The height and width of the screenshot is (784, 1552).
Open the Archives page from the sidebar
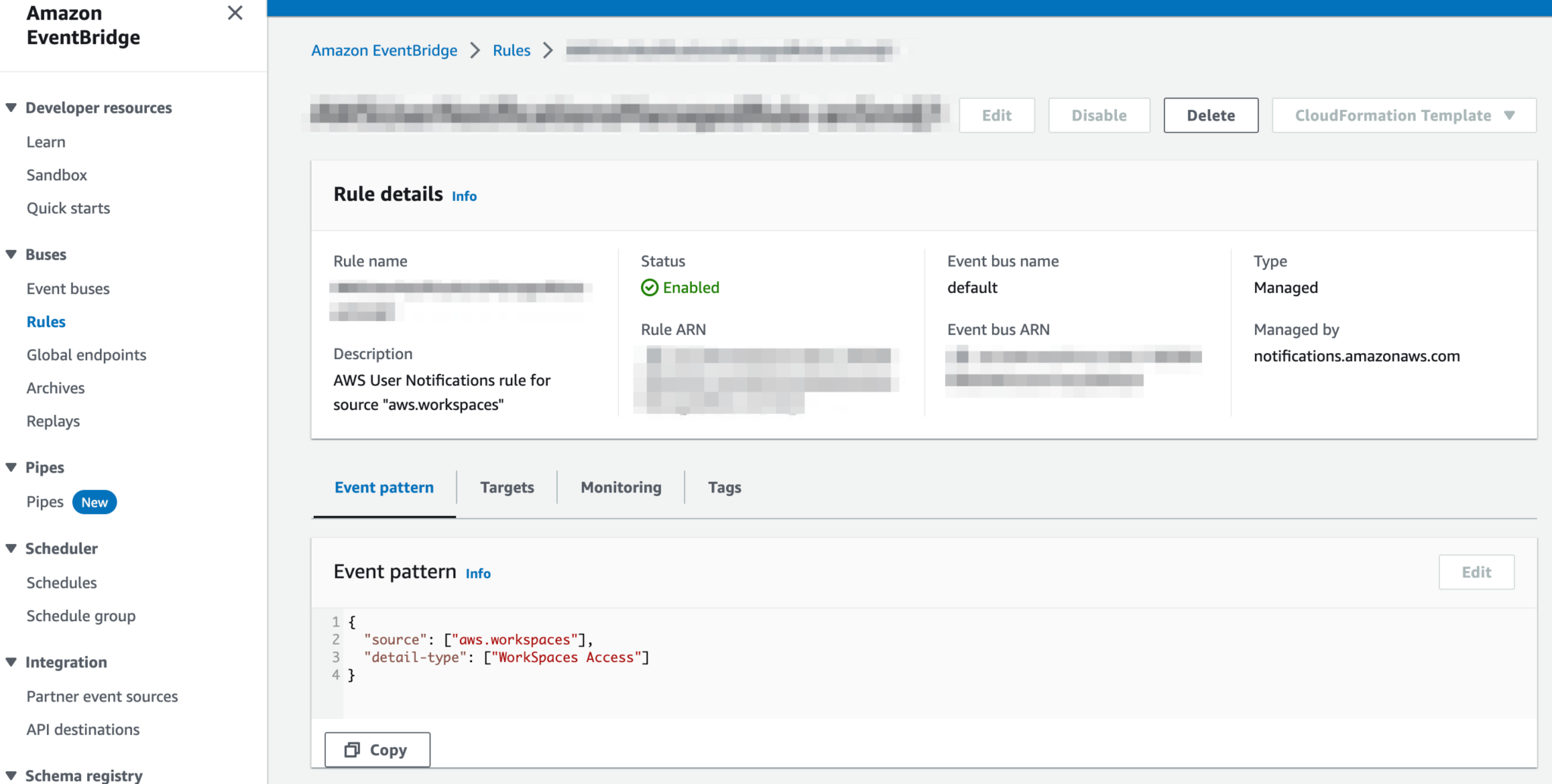[x=55, y=387]
